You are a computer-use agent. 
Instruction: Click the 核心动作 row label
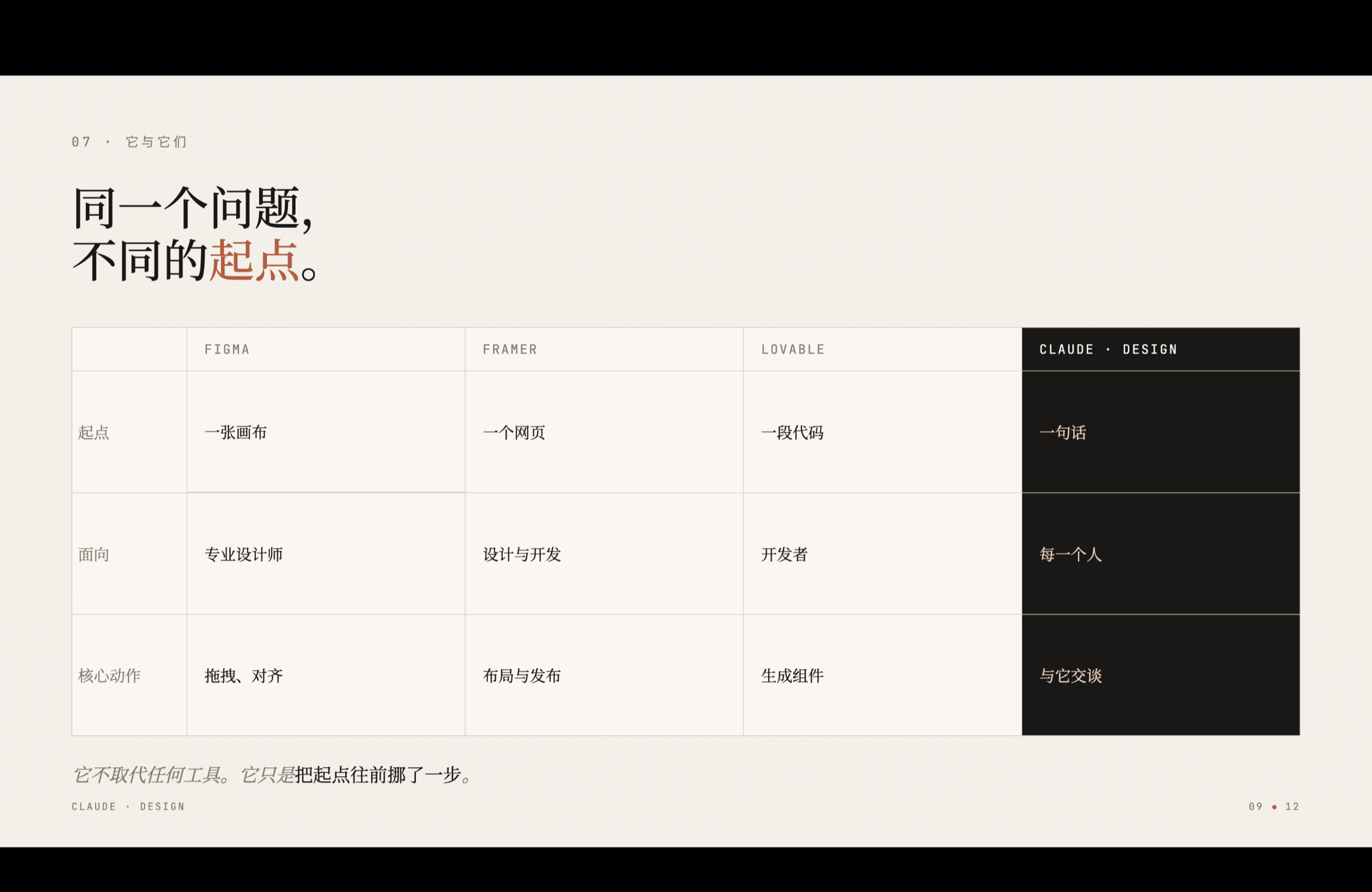[x=109, y=676]
